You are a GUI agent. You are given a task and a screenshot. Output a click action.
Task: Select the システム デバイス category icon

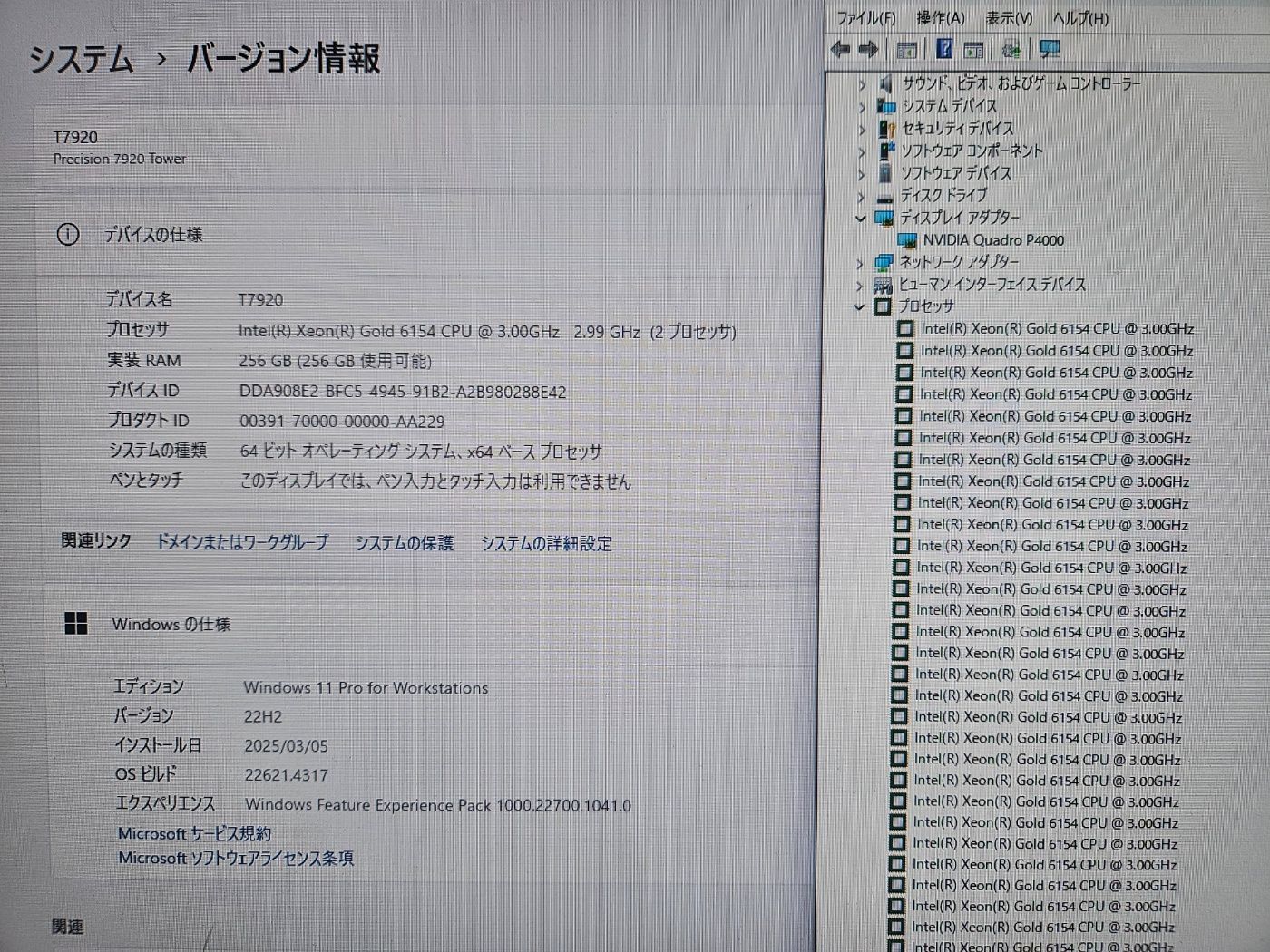click(x=886, y=106)
